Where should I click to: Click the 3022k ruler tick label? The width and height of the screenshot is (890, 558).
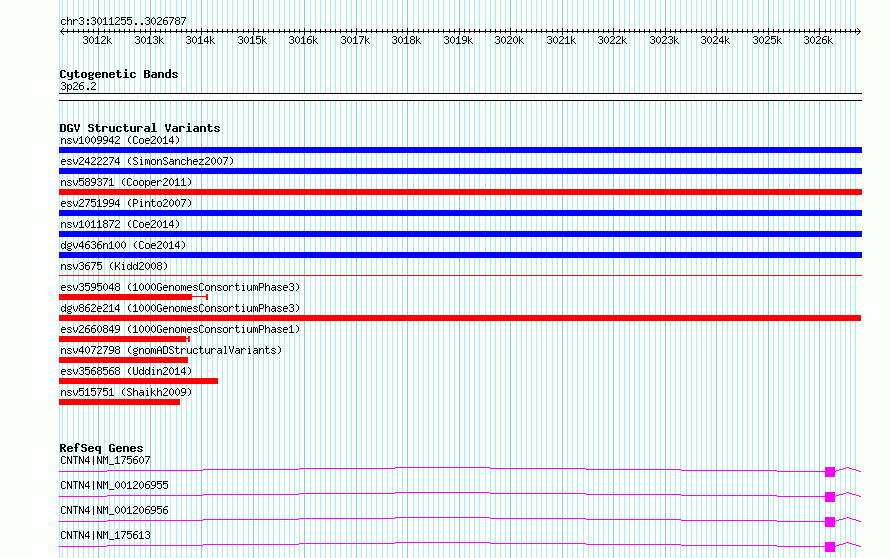coord(612,40)
